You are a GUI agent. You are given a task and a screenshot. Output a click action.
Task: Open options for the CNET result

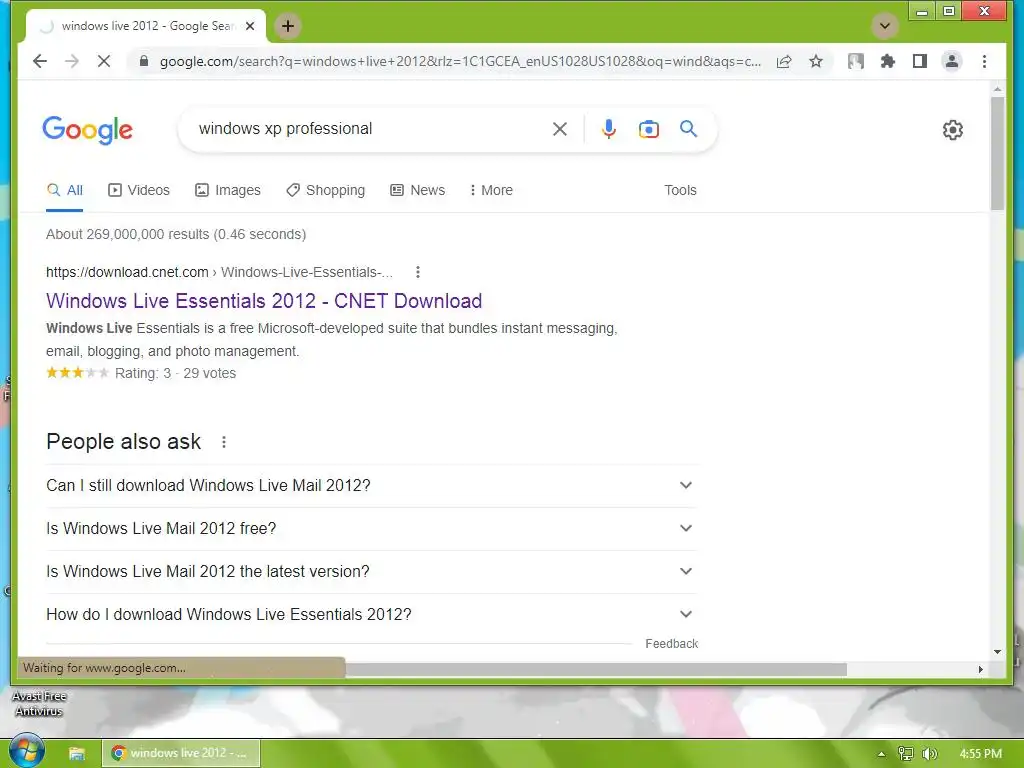coord(418,272)
